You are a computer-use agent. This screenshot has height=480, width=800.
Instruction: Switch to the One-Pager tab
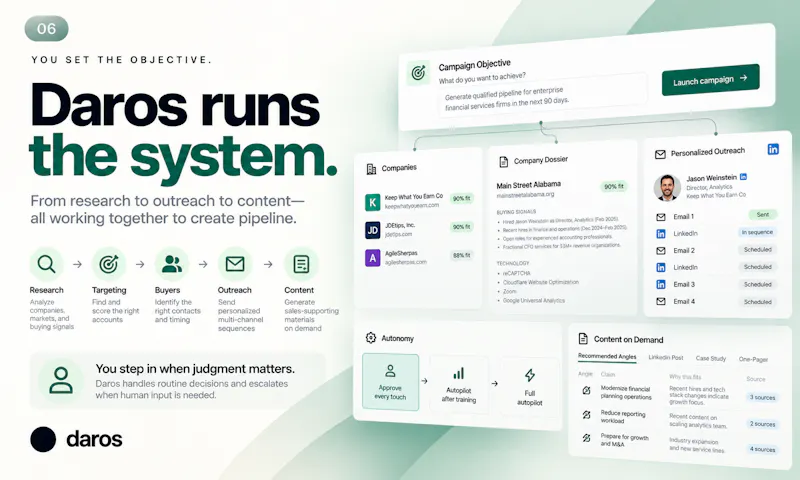point(753,360)
